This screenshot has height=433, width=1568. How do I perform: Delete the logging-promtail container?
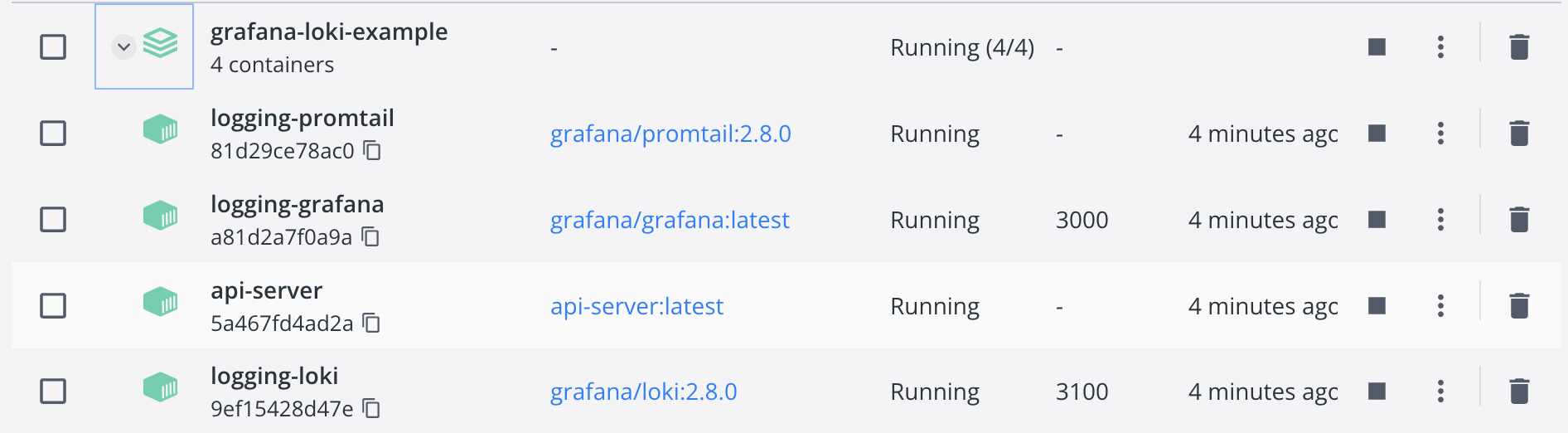[x=1519, y=133]
